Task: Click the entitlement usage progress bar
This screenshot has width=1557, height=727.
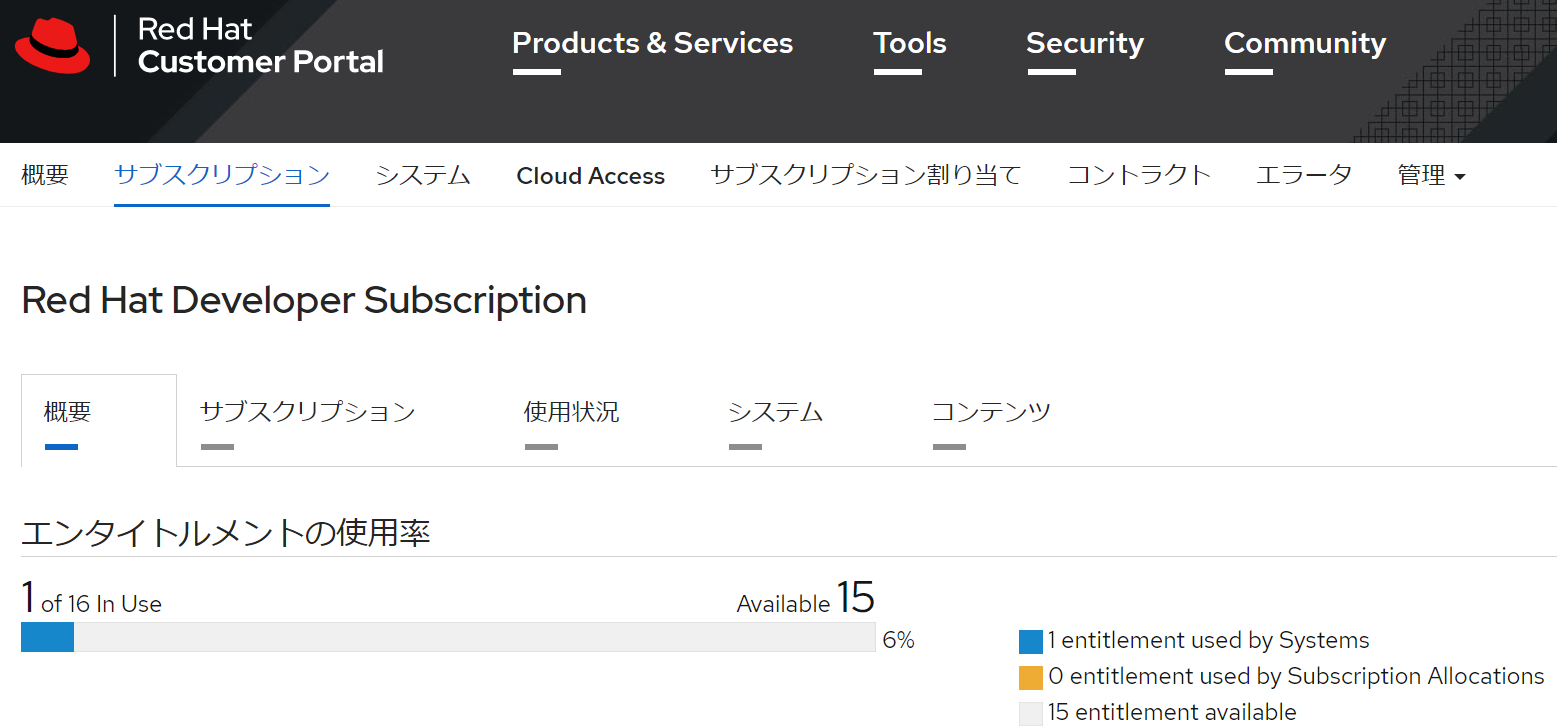Action: pos(448,637)
